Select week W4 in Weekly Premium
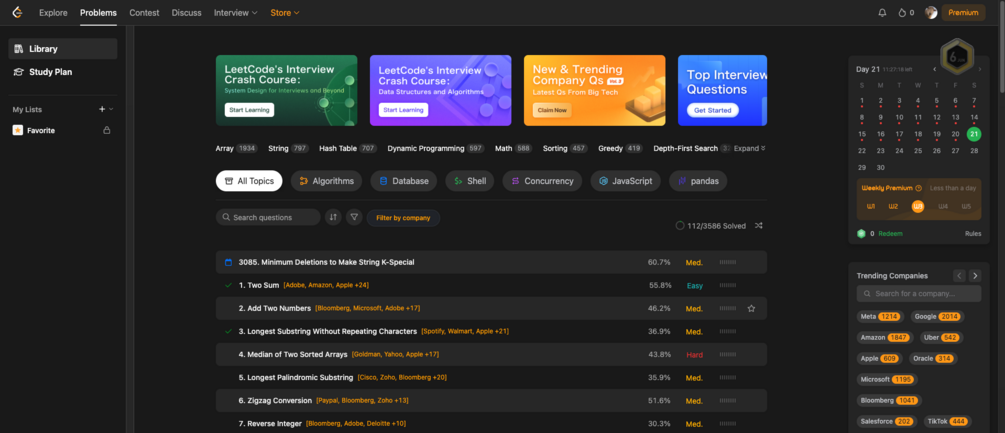The image size is (1005, 433). pyautogui.click(x=943, y=206)
